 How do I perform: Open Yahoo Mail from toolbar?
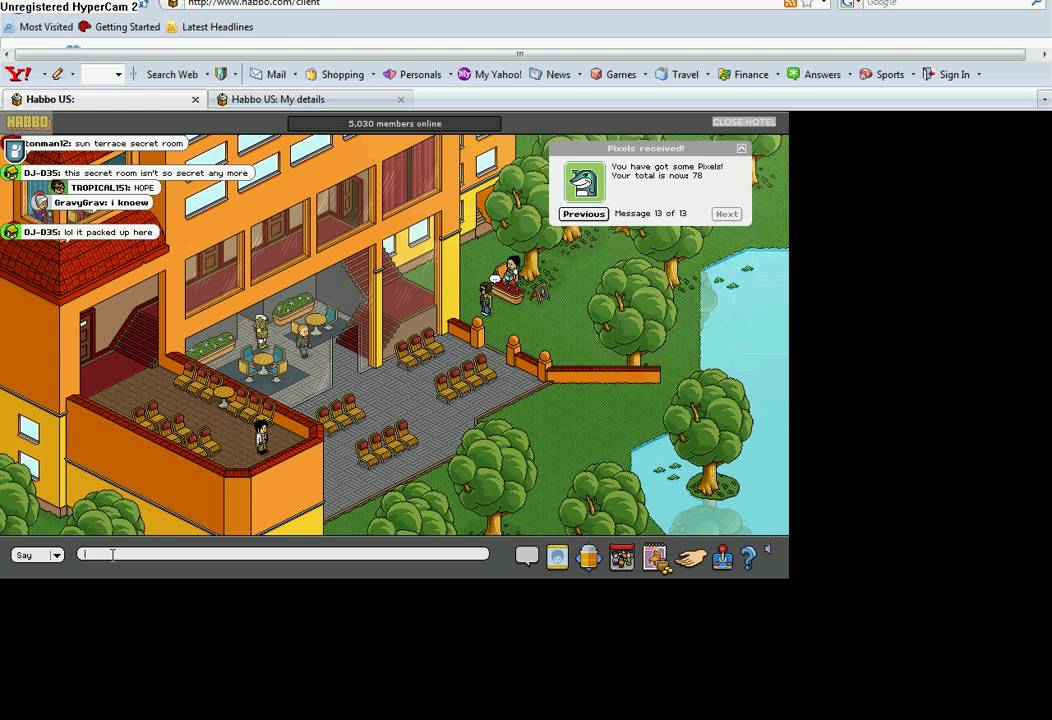point(268,74)
